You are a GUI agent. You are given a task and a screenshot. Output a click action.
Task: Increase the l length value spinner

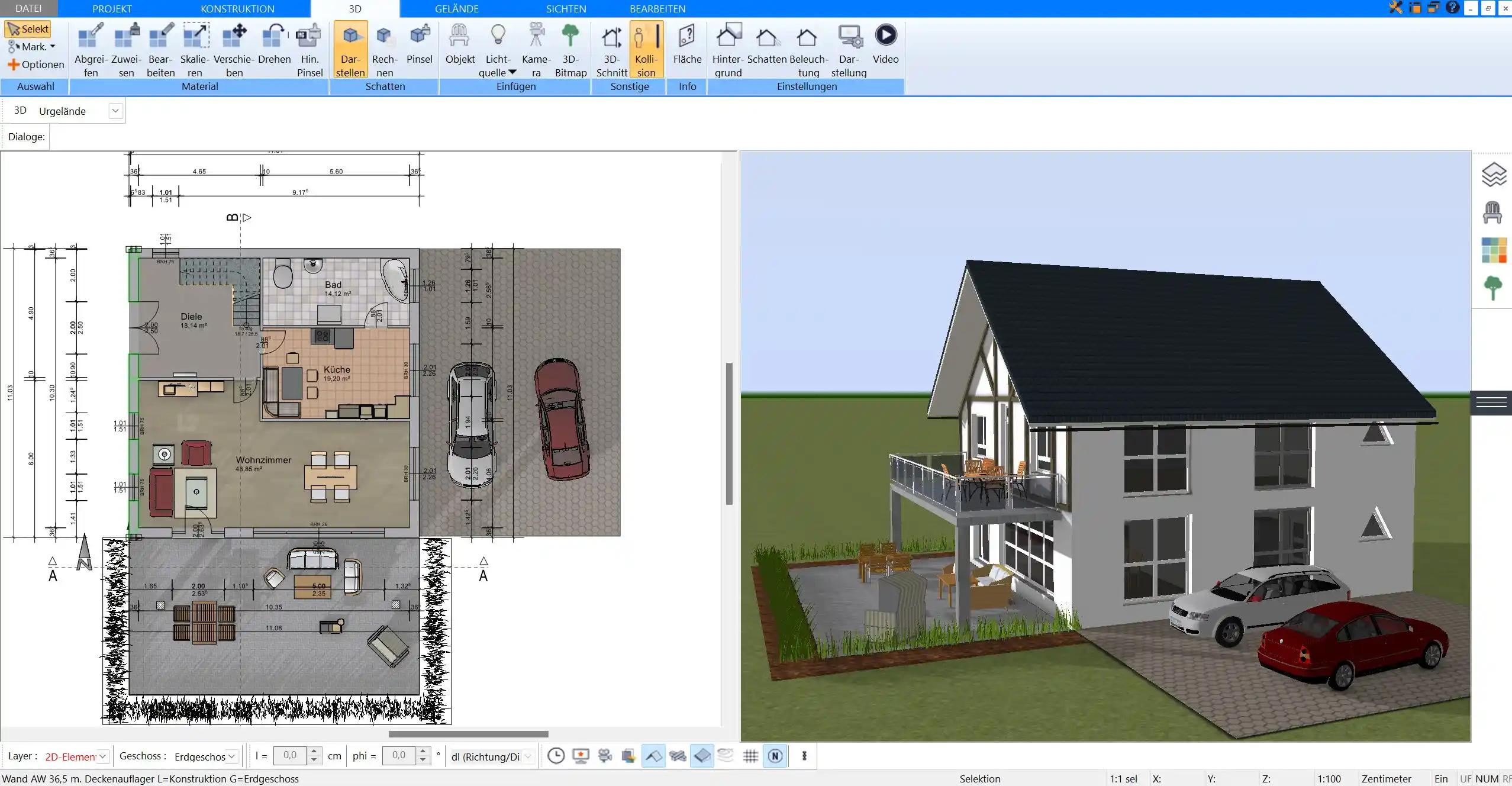click(x=314, y=752)
